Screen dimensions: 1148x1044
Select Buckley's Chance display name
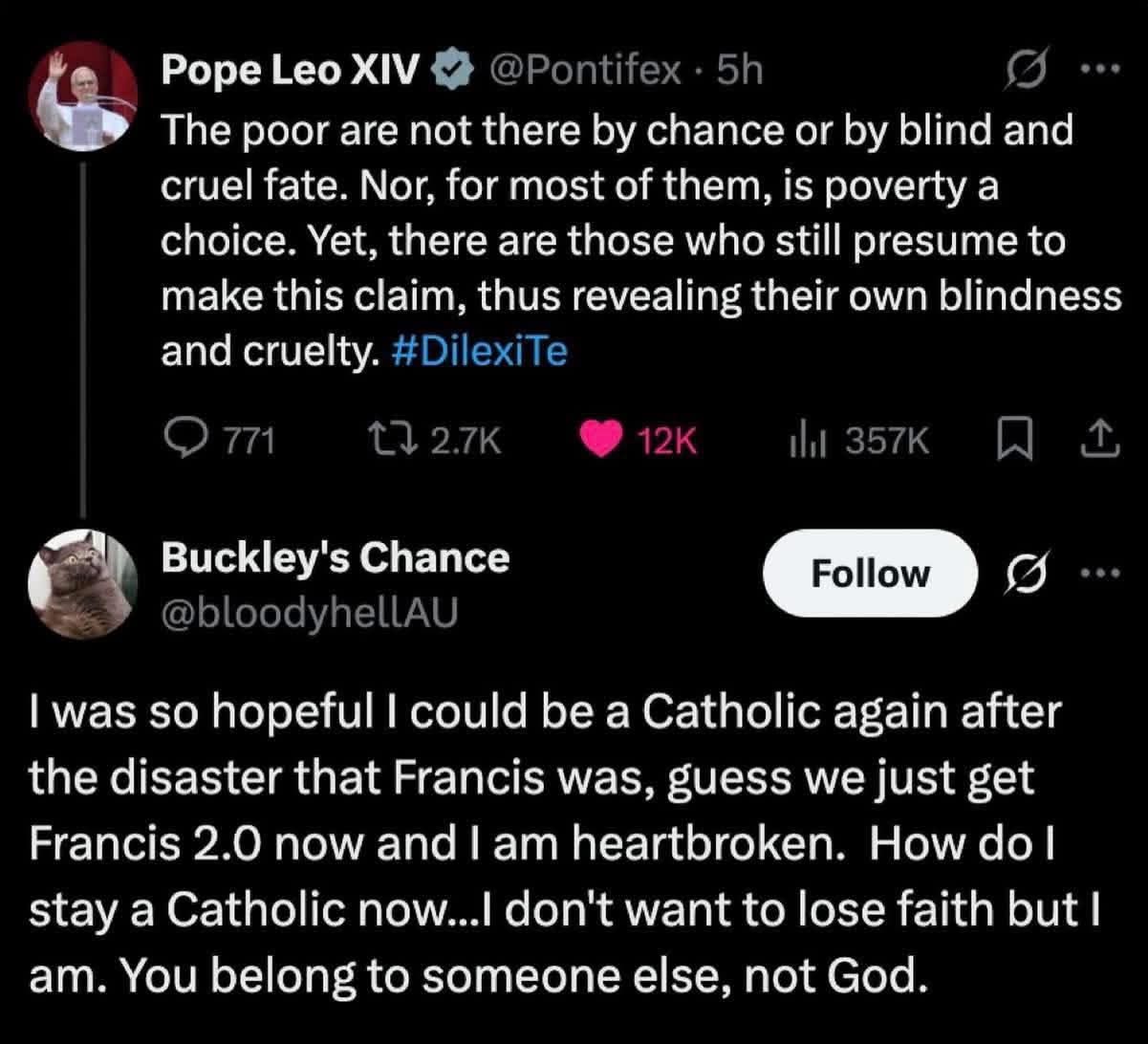(x=336, y=557)
